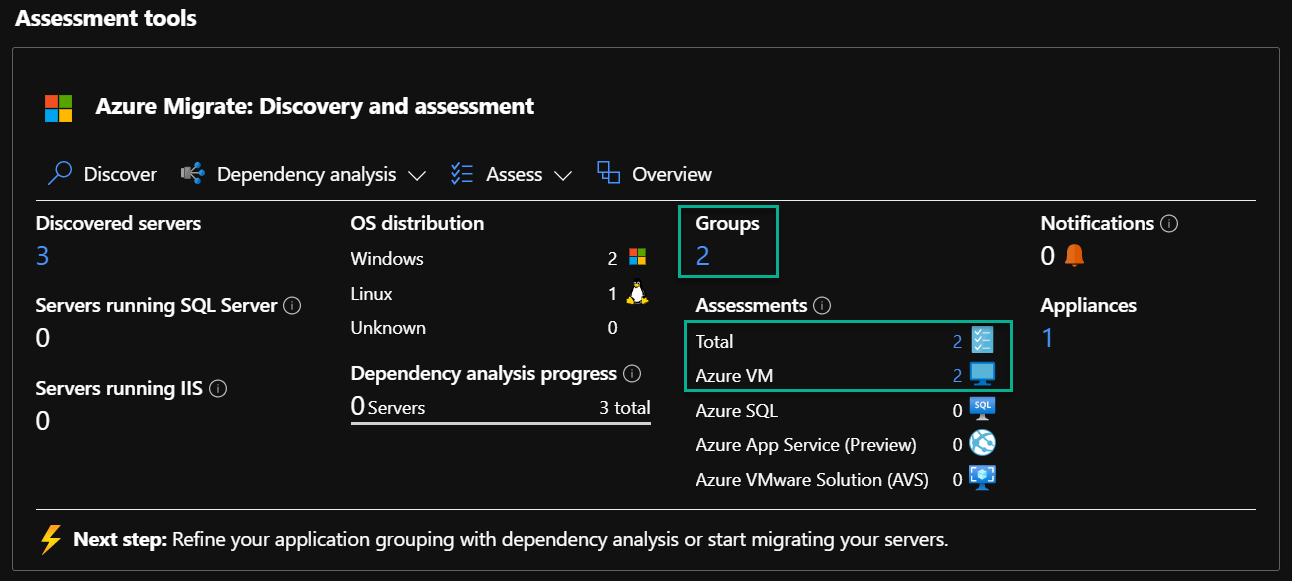Click the Linux count value 1
Viewport: 1292px width, 581px height.
(612, 294)
